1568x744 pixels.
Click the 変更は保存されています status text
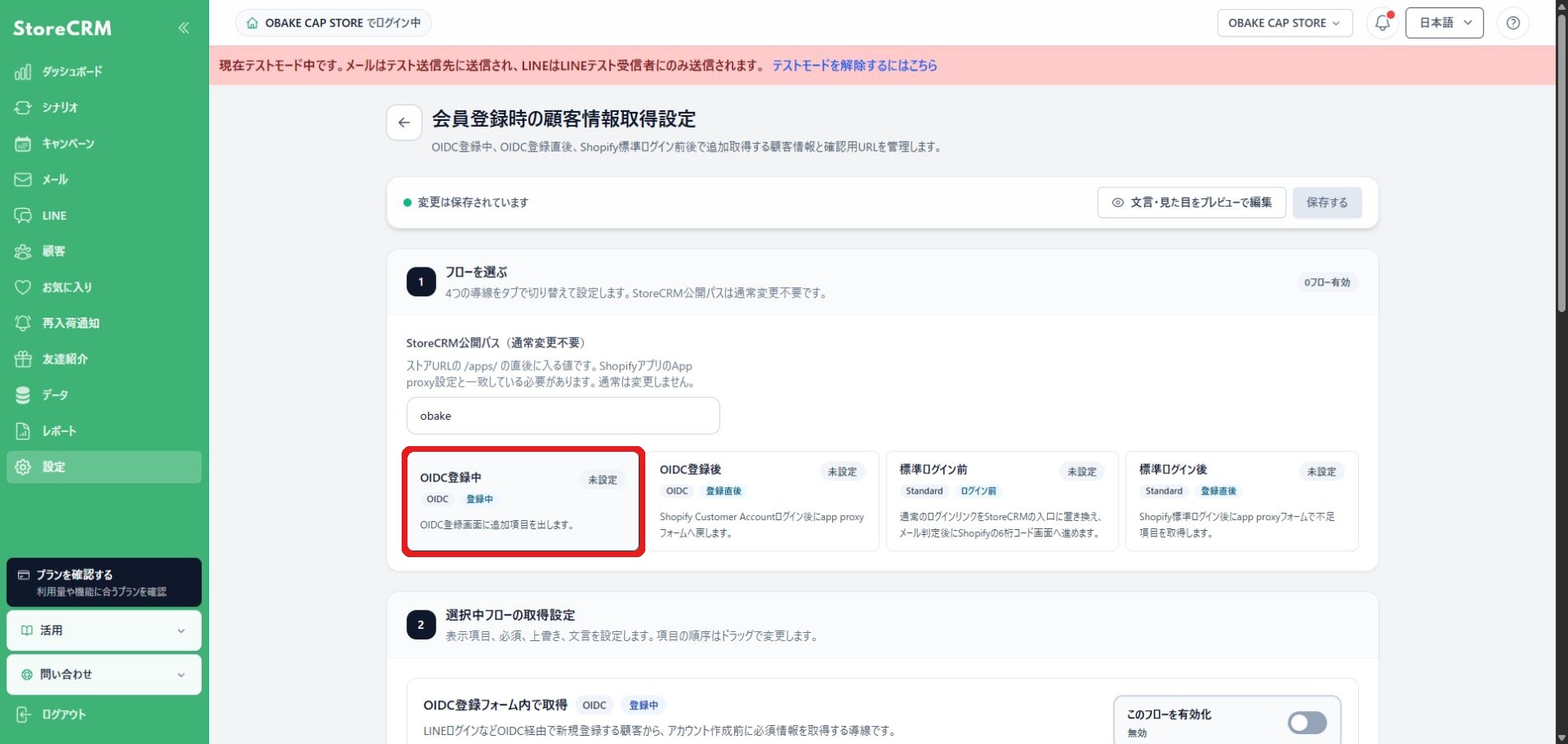472,202
